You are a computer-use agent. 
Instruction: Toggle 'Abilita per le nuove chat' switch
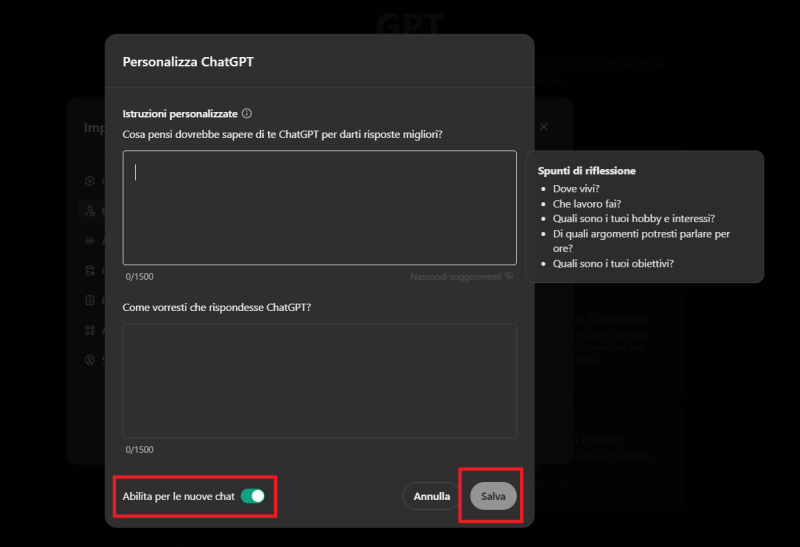coord(253,496)
